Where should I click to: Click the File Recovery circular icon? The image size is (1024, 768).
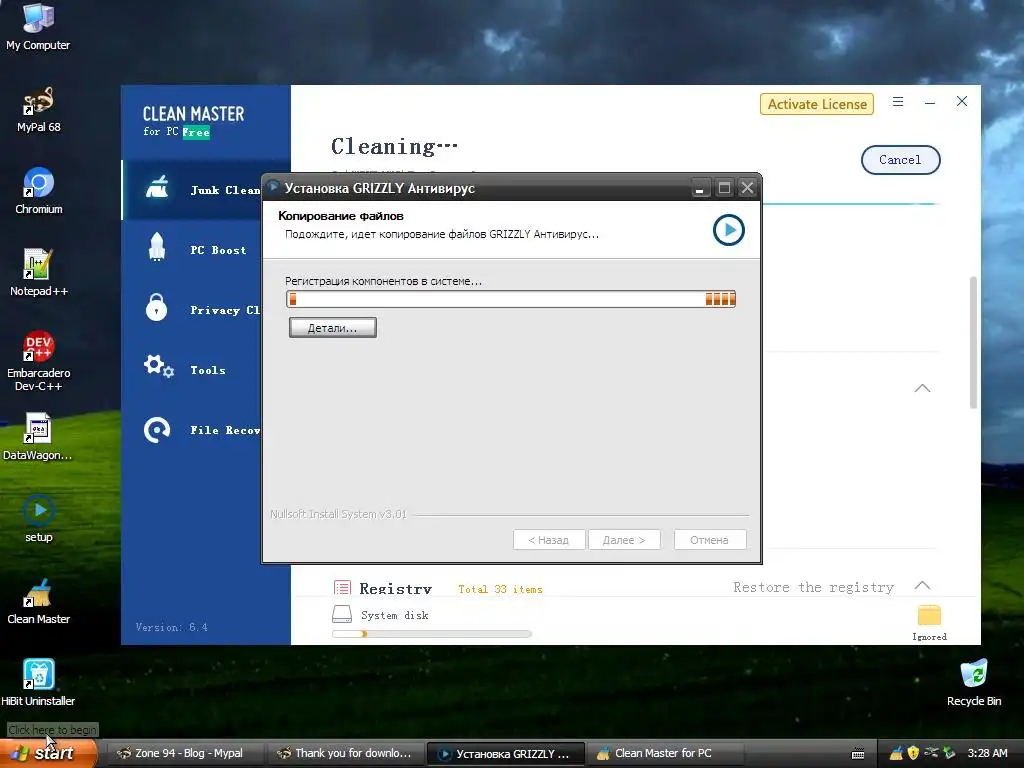click(157, 430)
